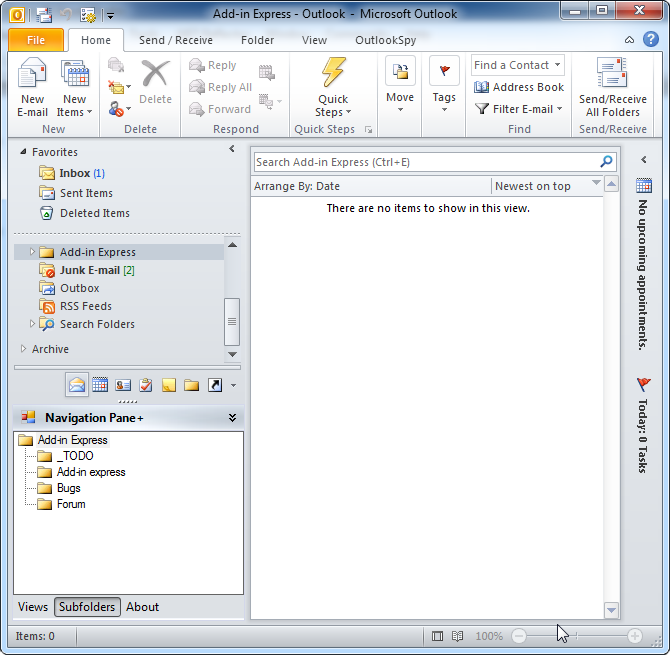Switch to Notes view icon

(169, 385)
